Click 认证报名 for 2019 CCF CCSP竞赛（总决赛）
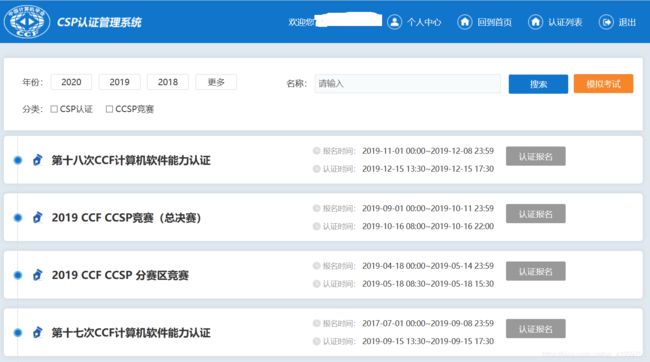The image size is (650, 362). [x=536, y=214]
